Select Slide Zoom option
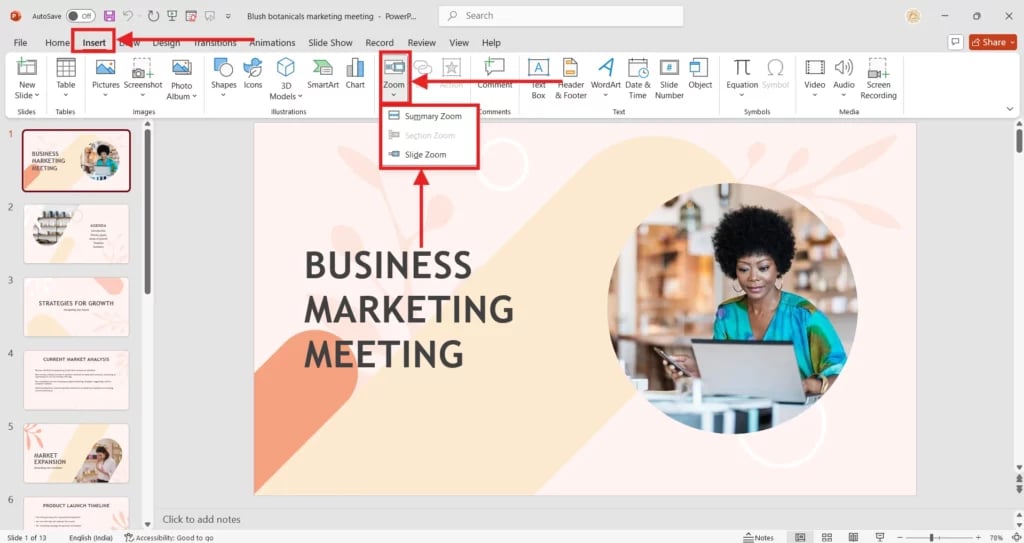Screen dimensions: 1024x543 pos(425,155)
